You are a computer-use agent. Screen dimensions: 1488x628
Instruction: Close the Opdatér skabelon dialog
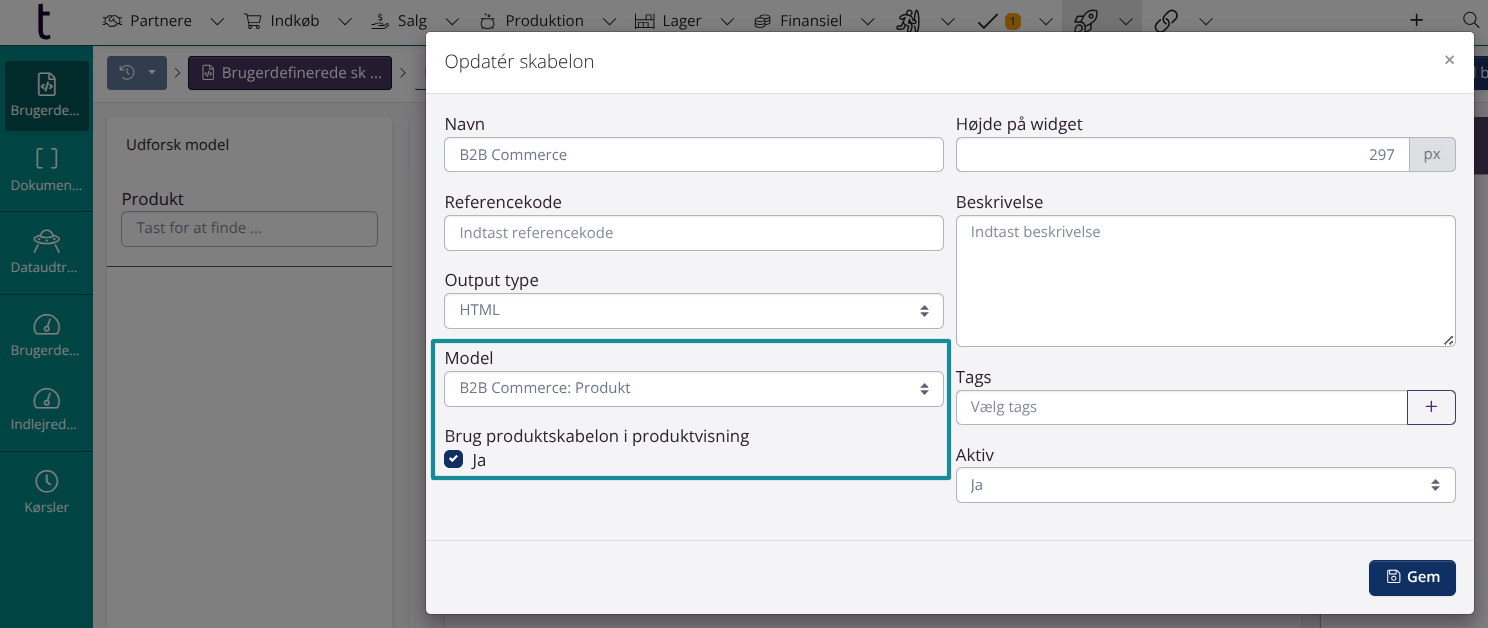tap(1449, 60)
